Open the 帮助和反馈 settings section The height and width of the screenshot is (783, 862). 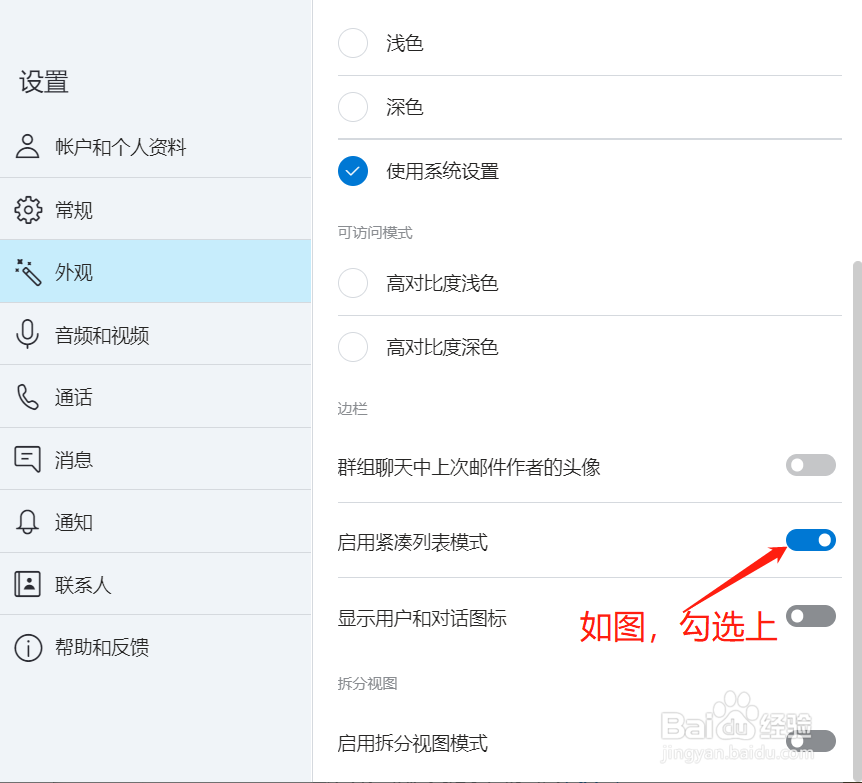(156, 647)
